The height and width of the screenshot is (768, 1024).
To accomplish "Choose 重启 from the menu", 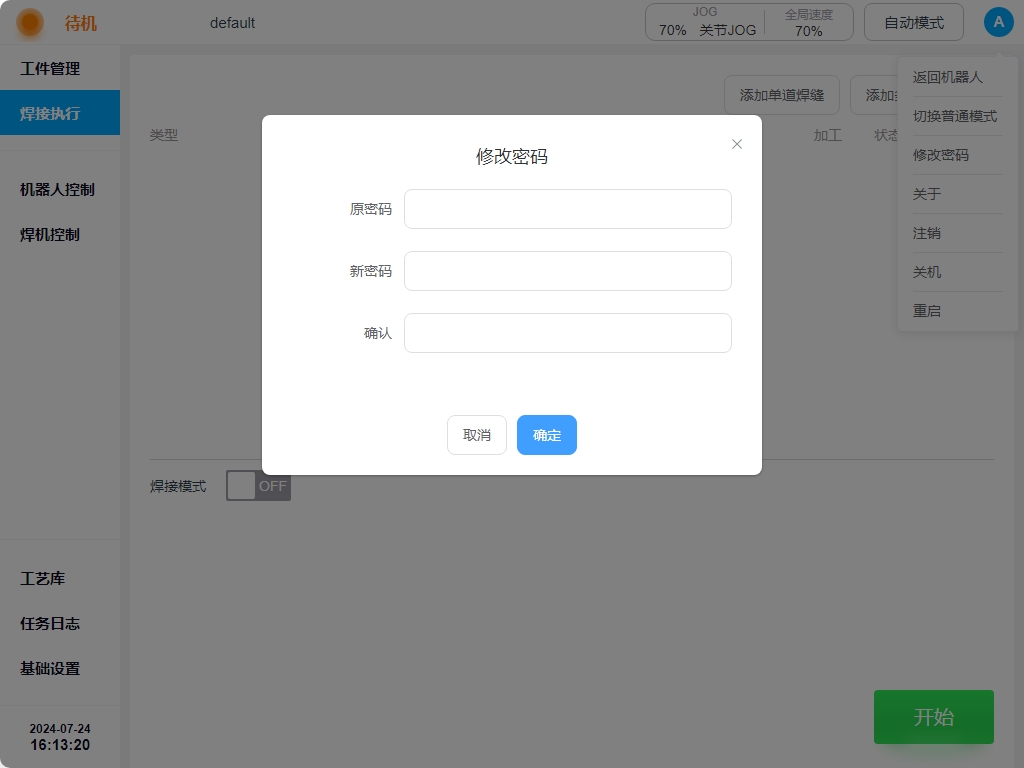I will coord(927,311).
